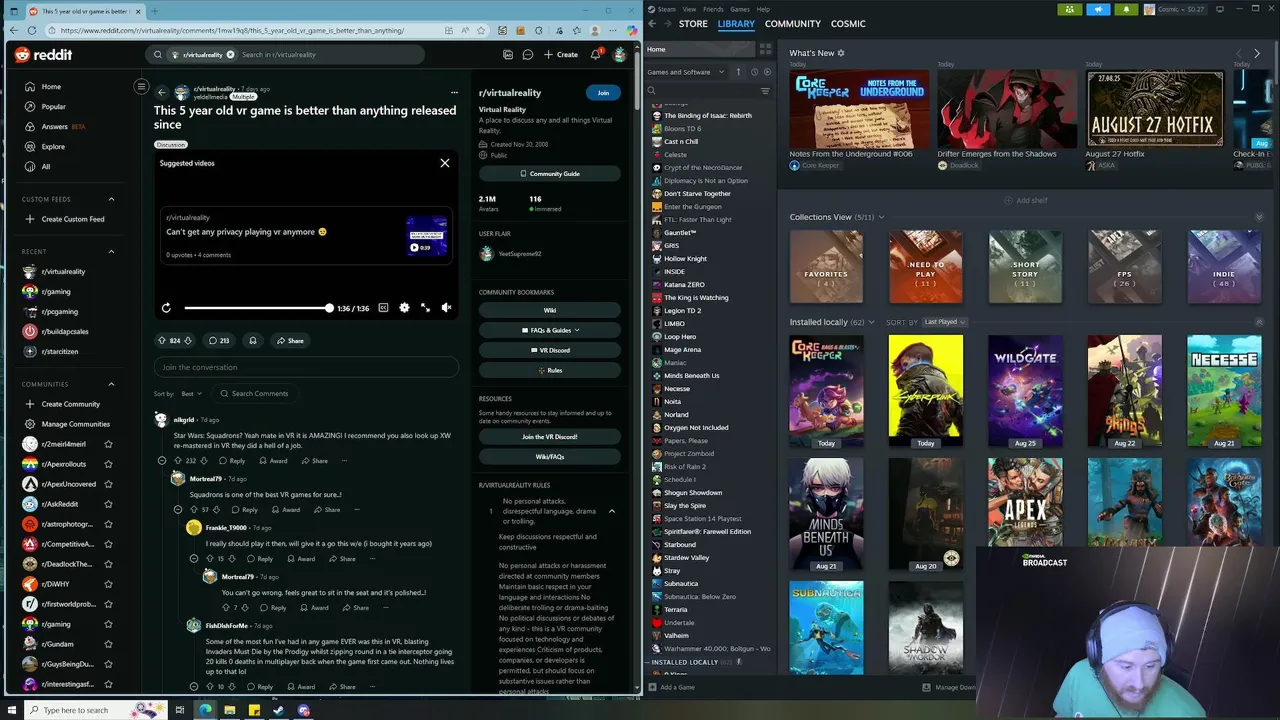Toggle ready-to-play filter icon in Steam

[768, 72]
